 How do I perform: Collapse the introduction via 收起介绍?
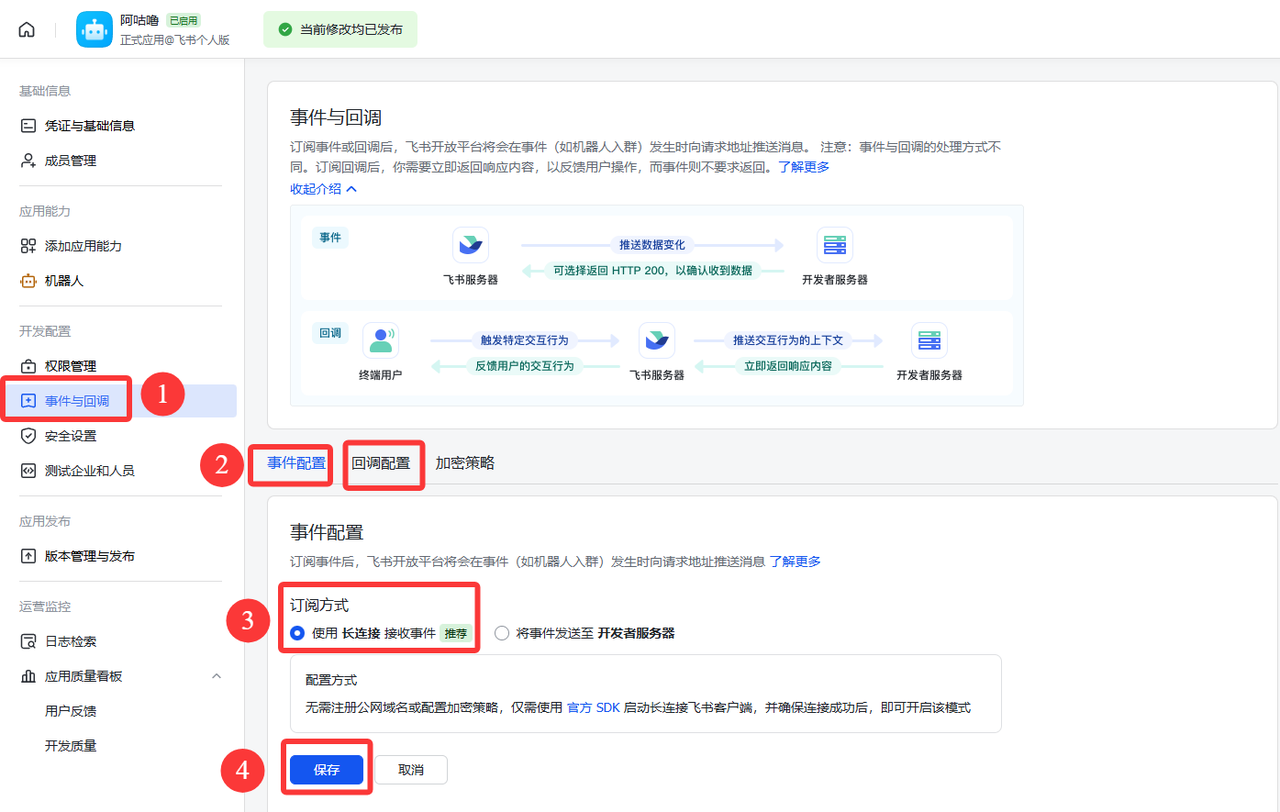[x=315, y=187]
